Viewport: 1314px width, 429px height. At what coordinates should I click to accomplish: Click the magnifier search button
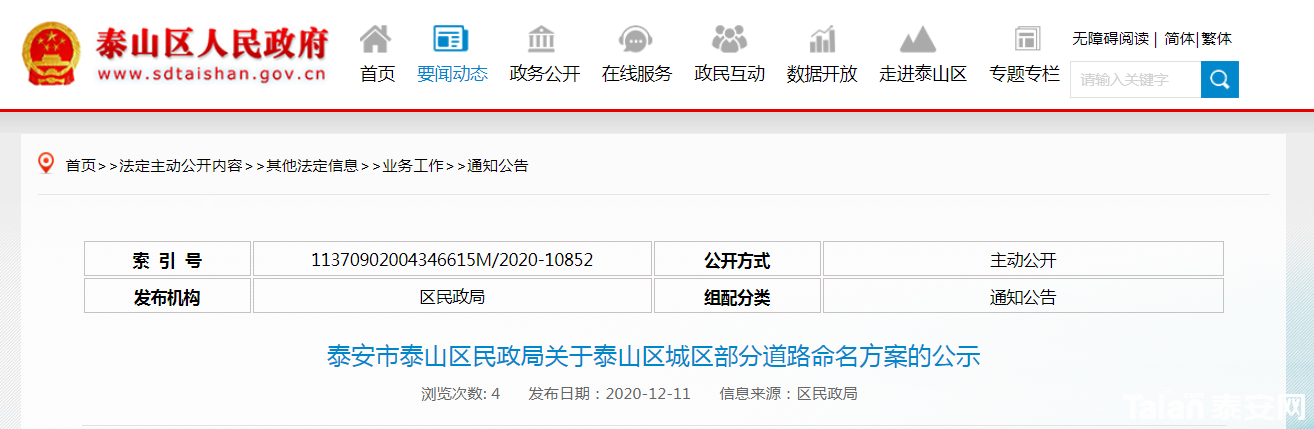[1220, 79]
